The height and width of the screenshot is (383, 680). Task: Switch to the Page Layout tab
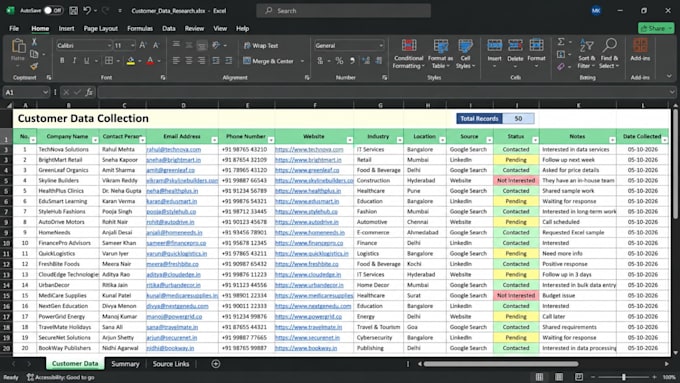click(101, 28)
